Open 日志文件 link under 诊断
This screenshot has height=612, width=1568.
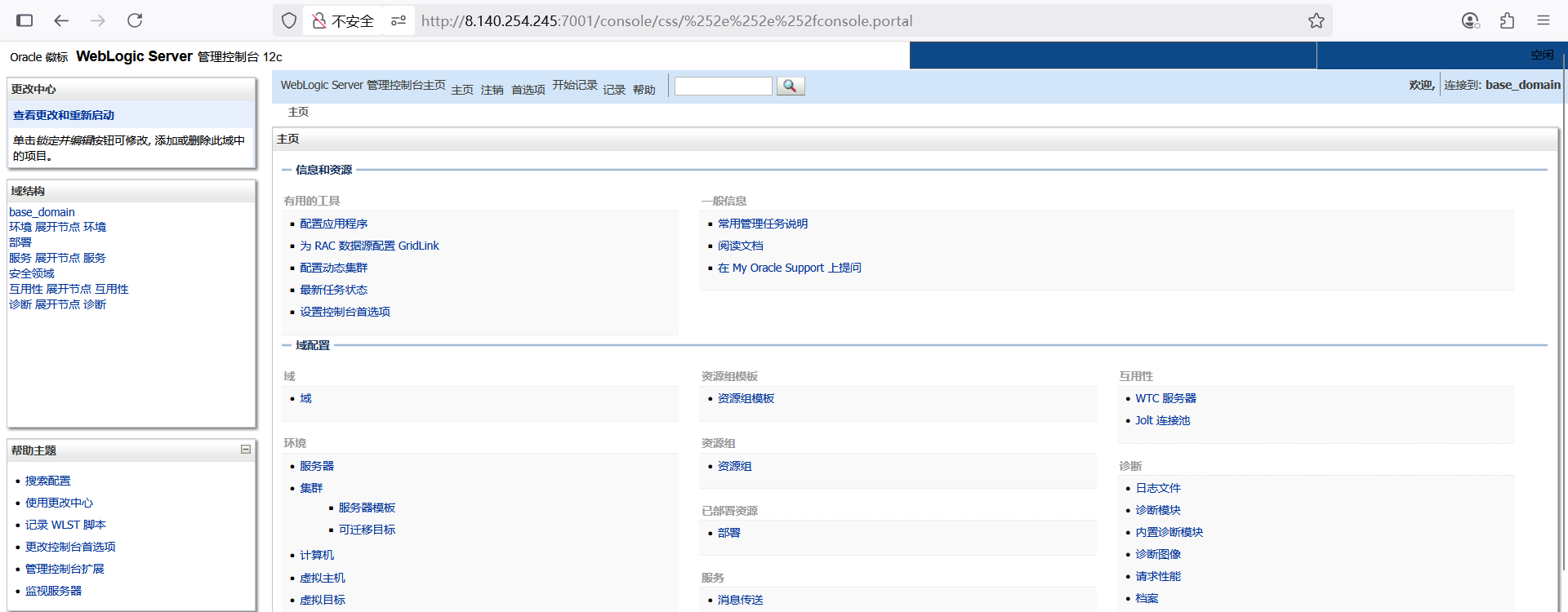tap(1158, 488)
